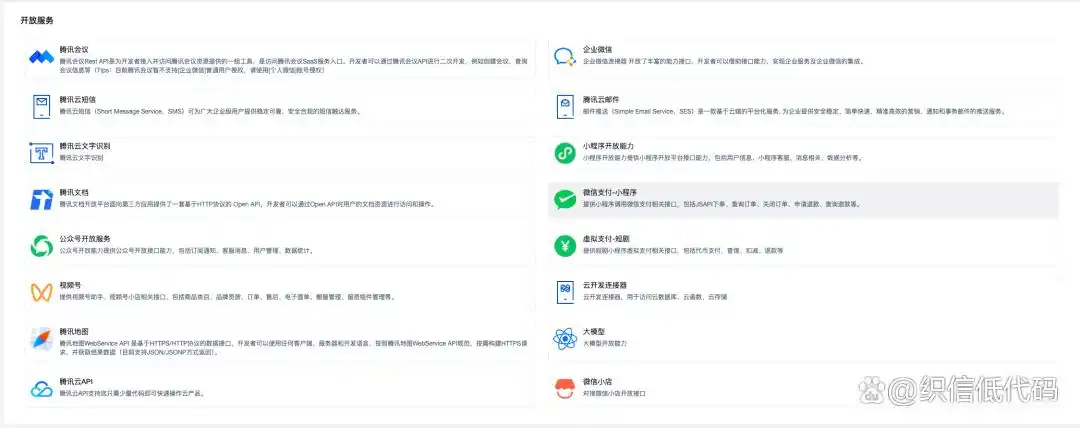Open the 云开发连接器 title
1080x428 pixels.
[605, 285]
